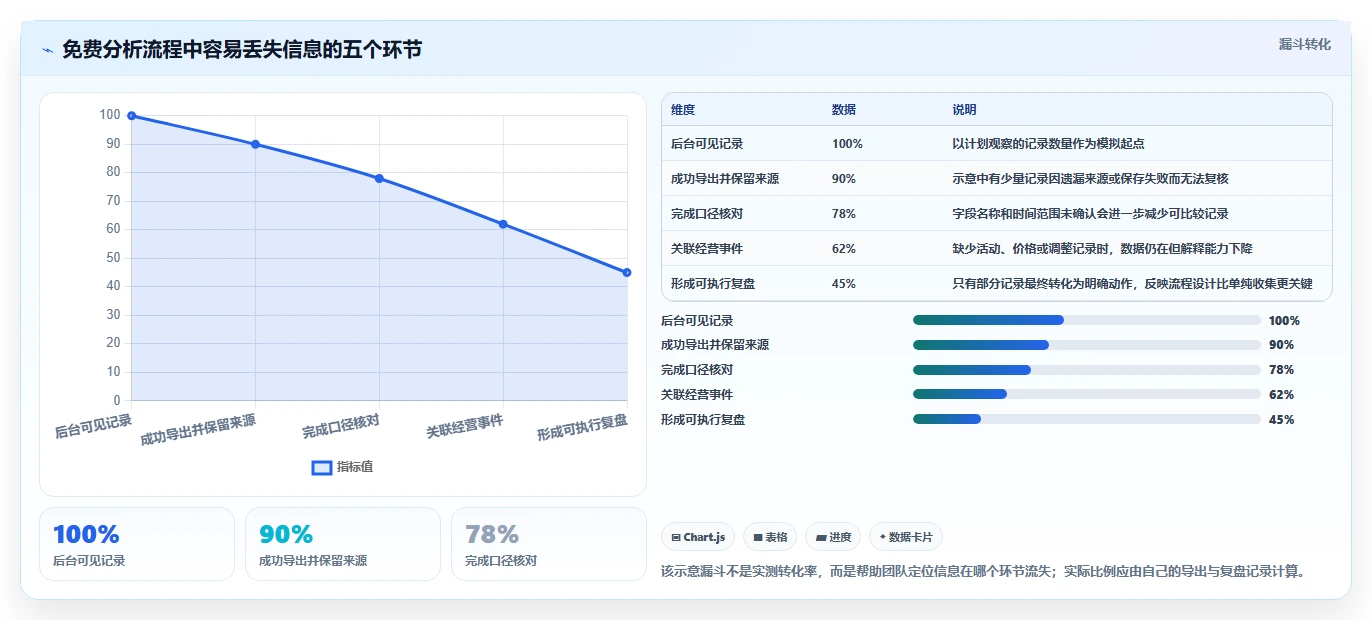This screenshot has height=620, width=1372.
Task: Click the 关联经营事件 progress bar
Action: point(1087,395)
